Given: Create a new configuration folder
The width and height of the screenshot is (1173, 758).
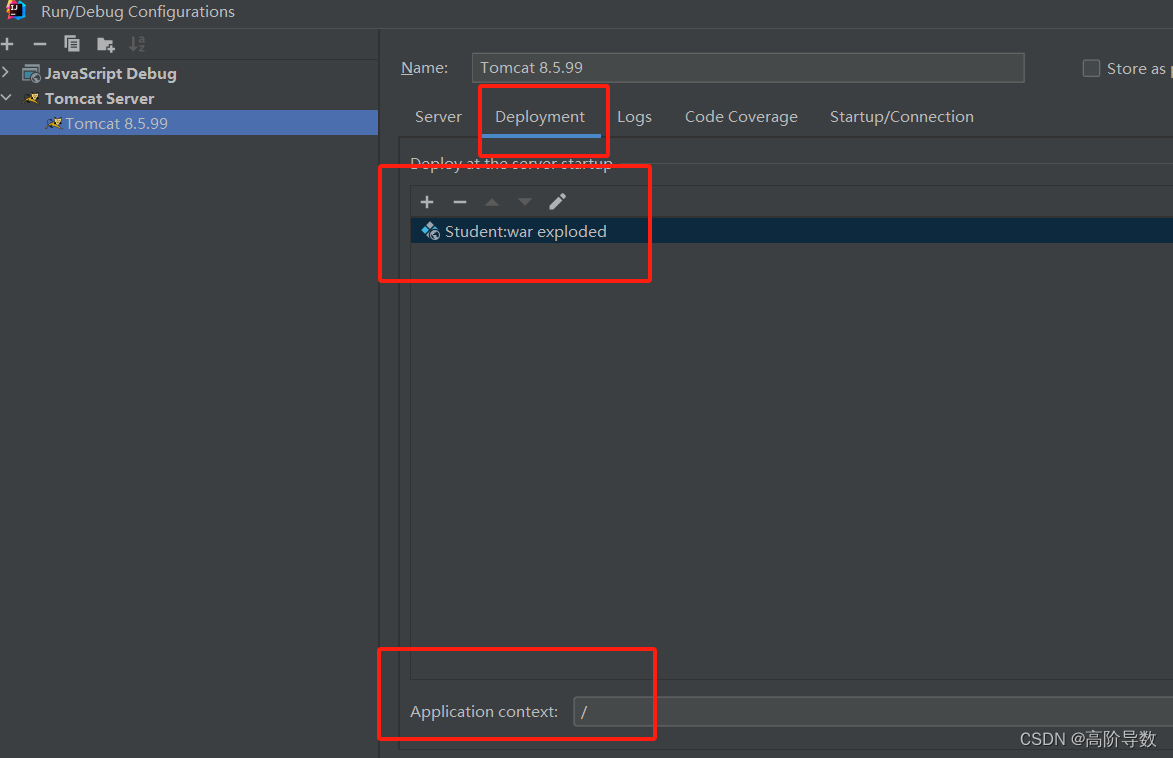Looking at the screenshot, I should pos(105,45).
